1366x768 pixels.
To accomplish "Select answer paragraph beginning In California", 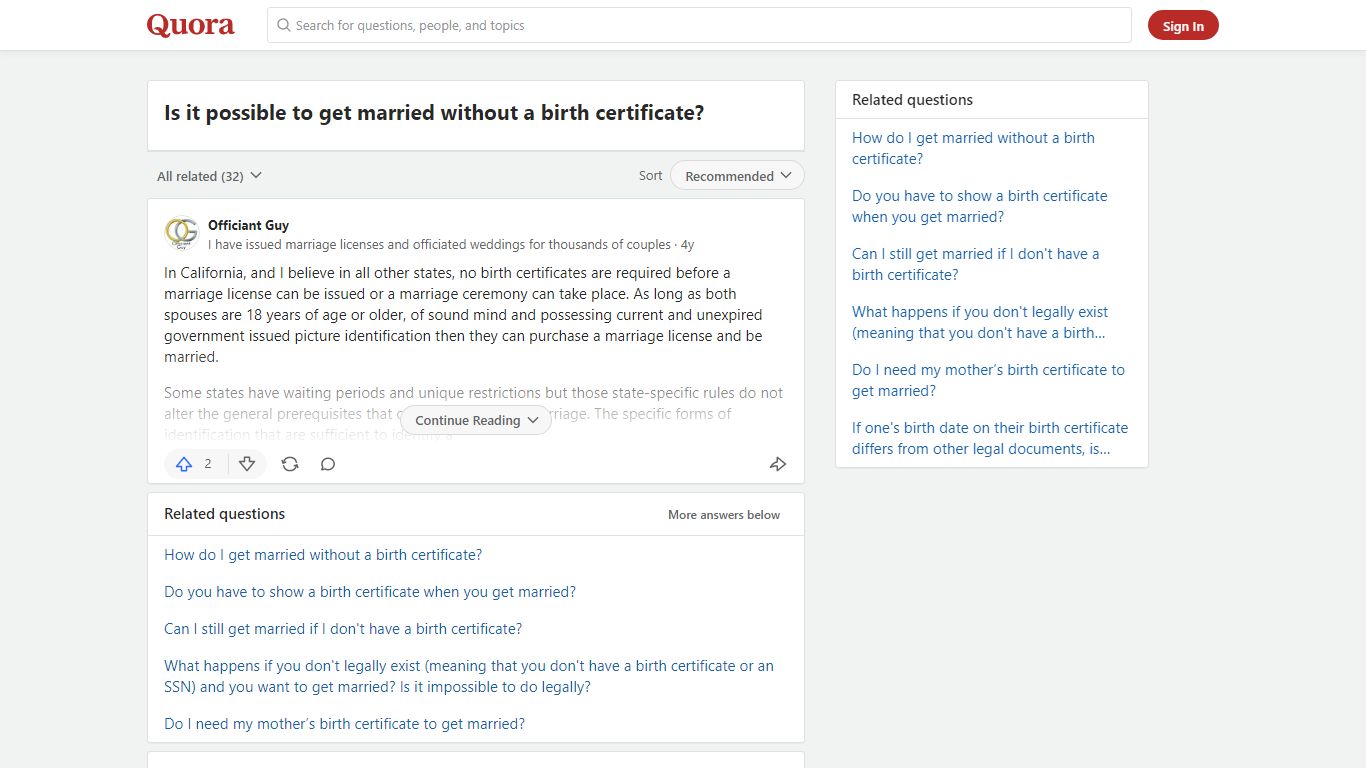I will 464,314.
